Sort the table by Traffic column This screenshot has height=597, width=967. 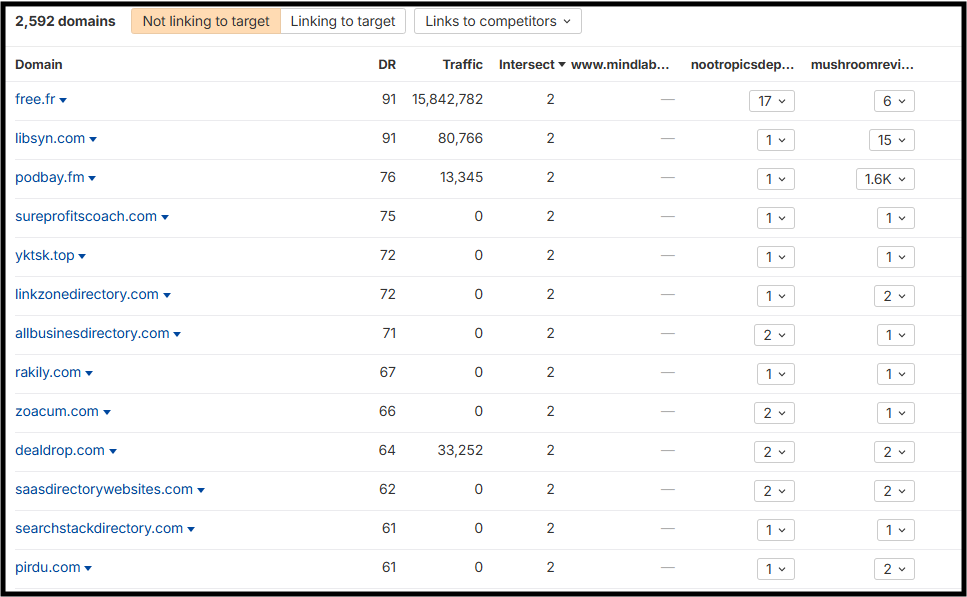point(462,64)
